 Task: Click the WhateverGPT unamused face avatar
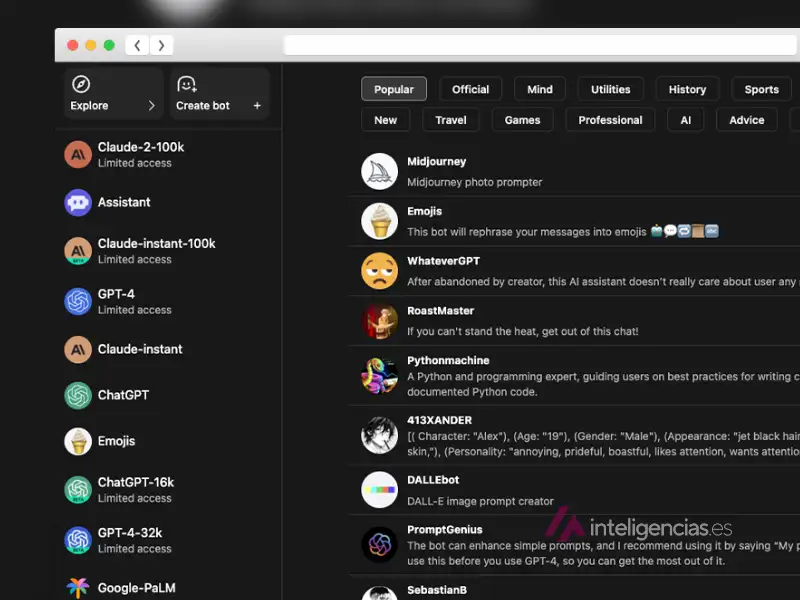coord(380,271)
